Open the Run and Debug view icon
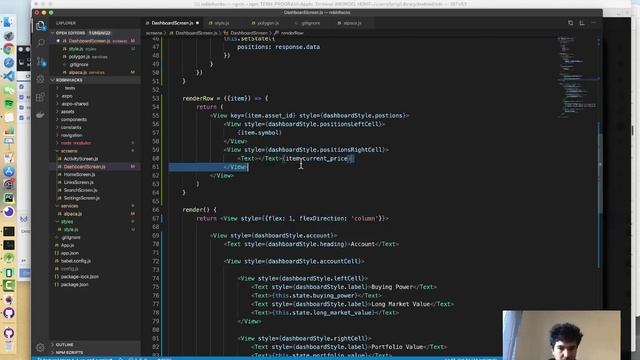This screenshot has height=360, width=640. tap(40, 79)
